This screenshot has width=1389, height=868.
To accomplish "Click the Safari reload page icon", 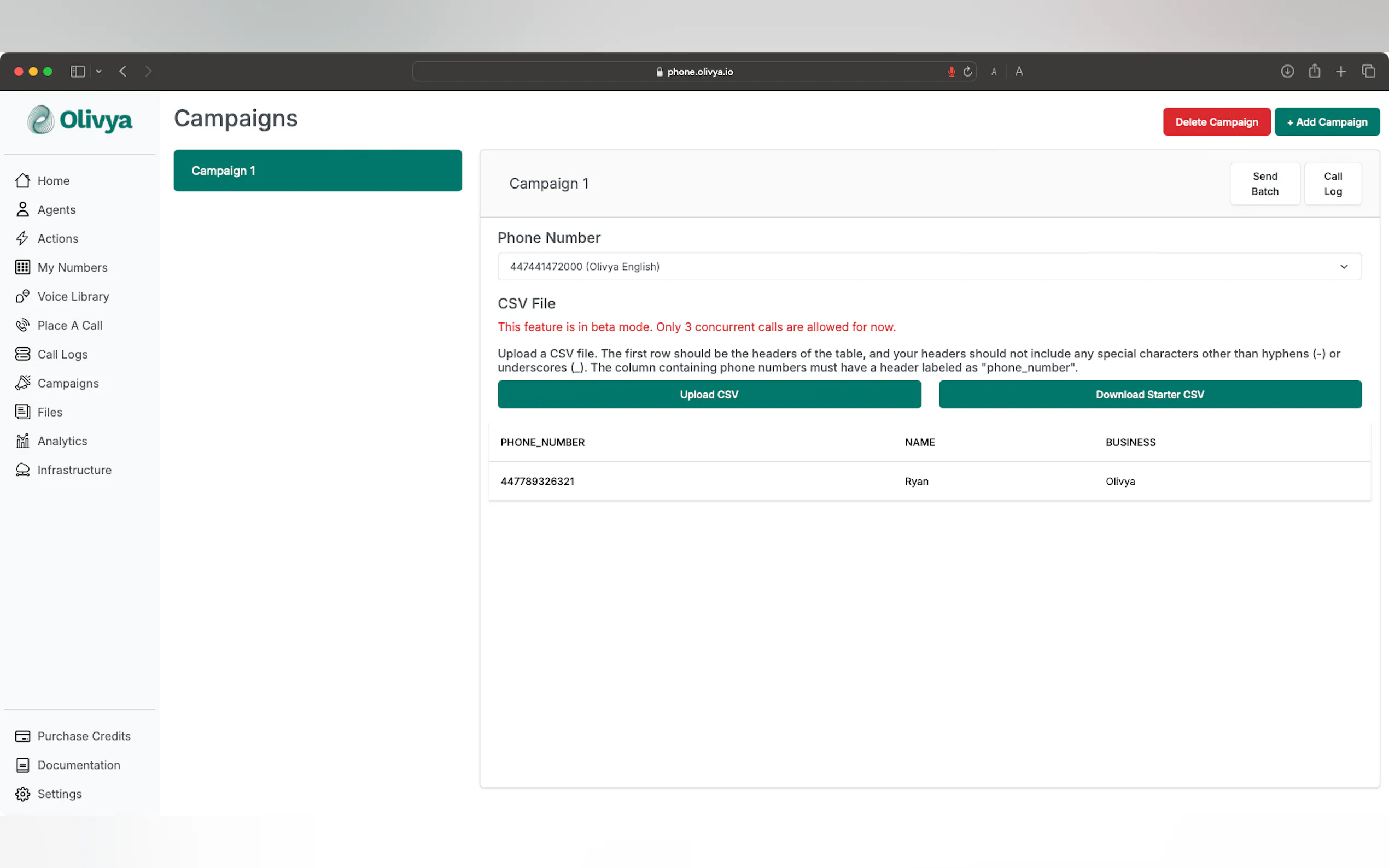I will pyautogui.click(x=967, y=72).
